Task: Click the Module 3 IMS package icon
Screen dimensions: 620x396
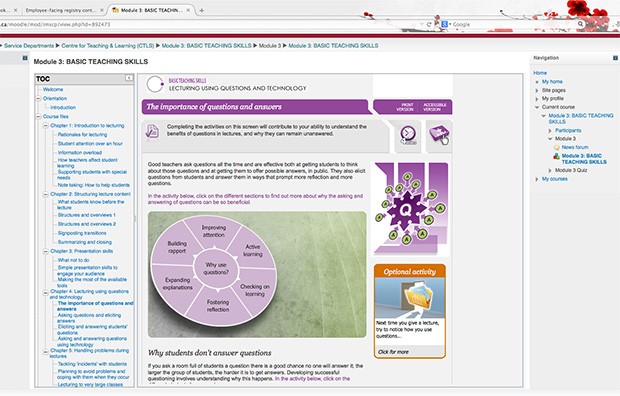Action: [x=557, y=156]
